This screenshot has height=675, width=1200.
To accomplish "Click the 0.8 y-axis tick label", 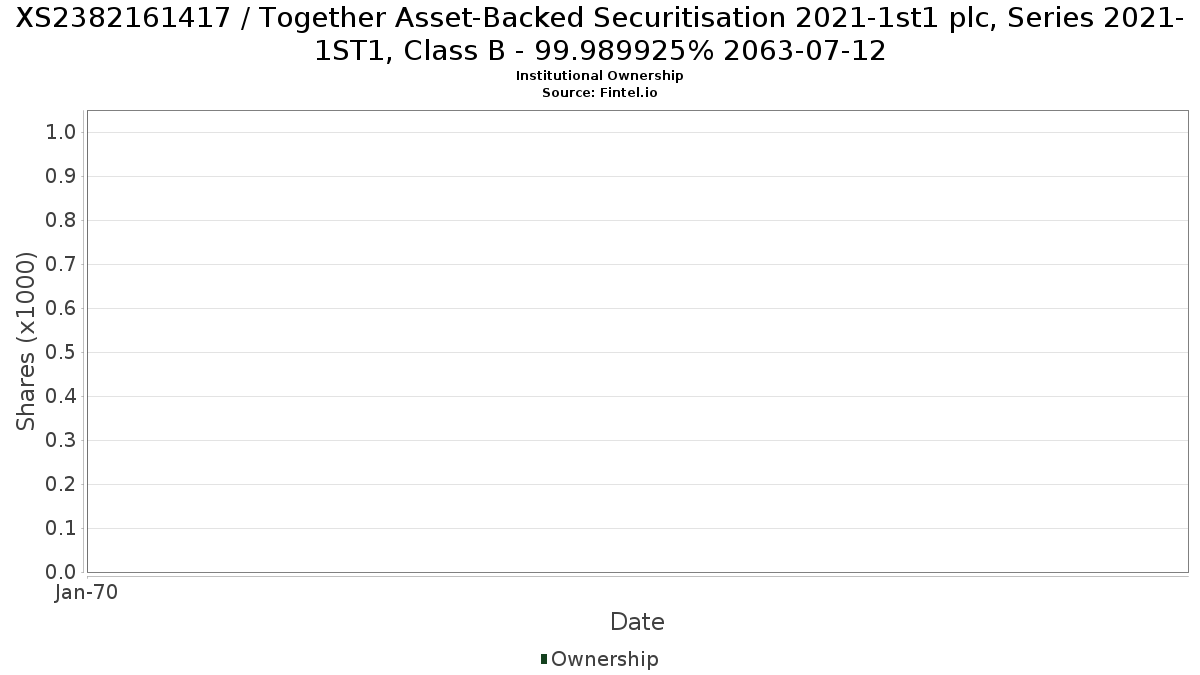I will (62, 220).
